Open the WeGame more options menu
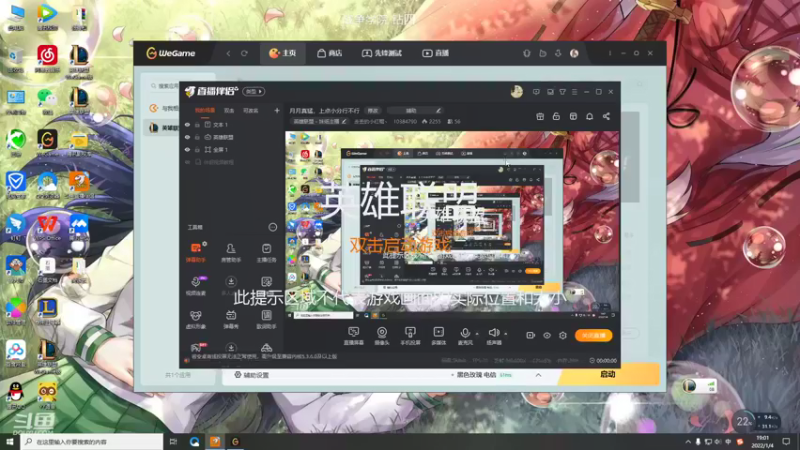800x450 pixels. [x=610, y=53]
